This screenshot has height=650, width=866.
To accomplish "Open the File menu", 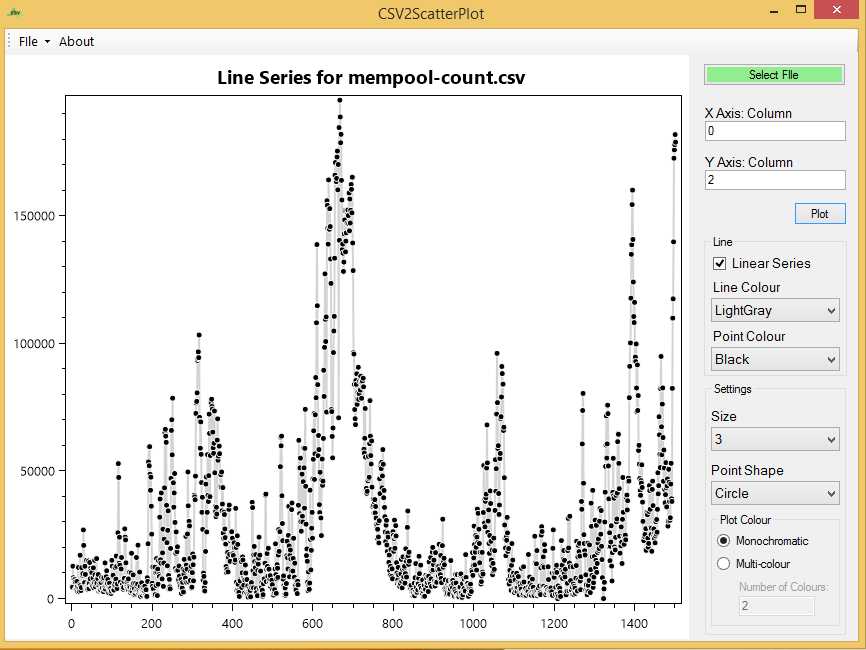I will (33, 41).
